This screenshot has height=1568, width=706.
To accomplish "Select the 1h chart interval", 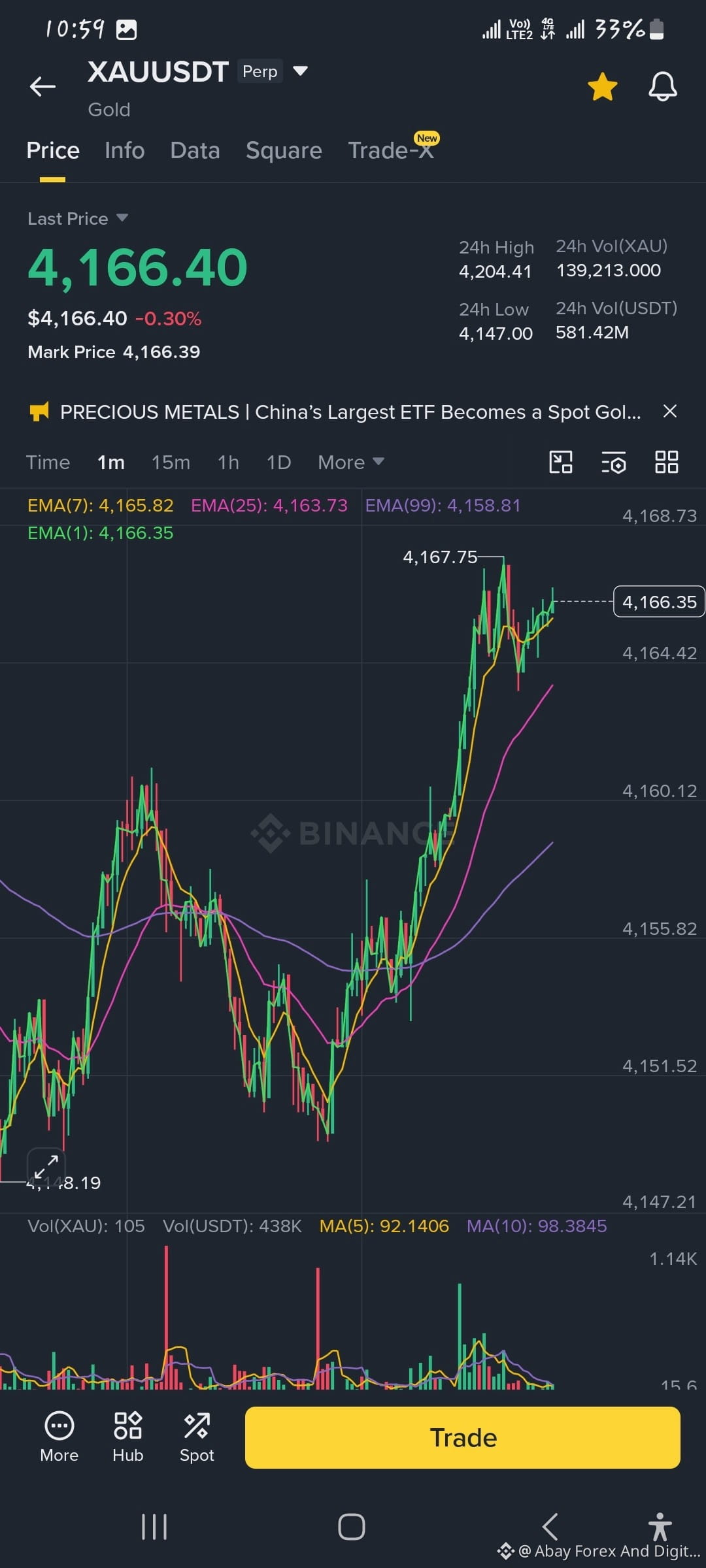I will coord(228,463).
